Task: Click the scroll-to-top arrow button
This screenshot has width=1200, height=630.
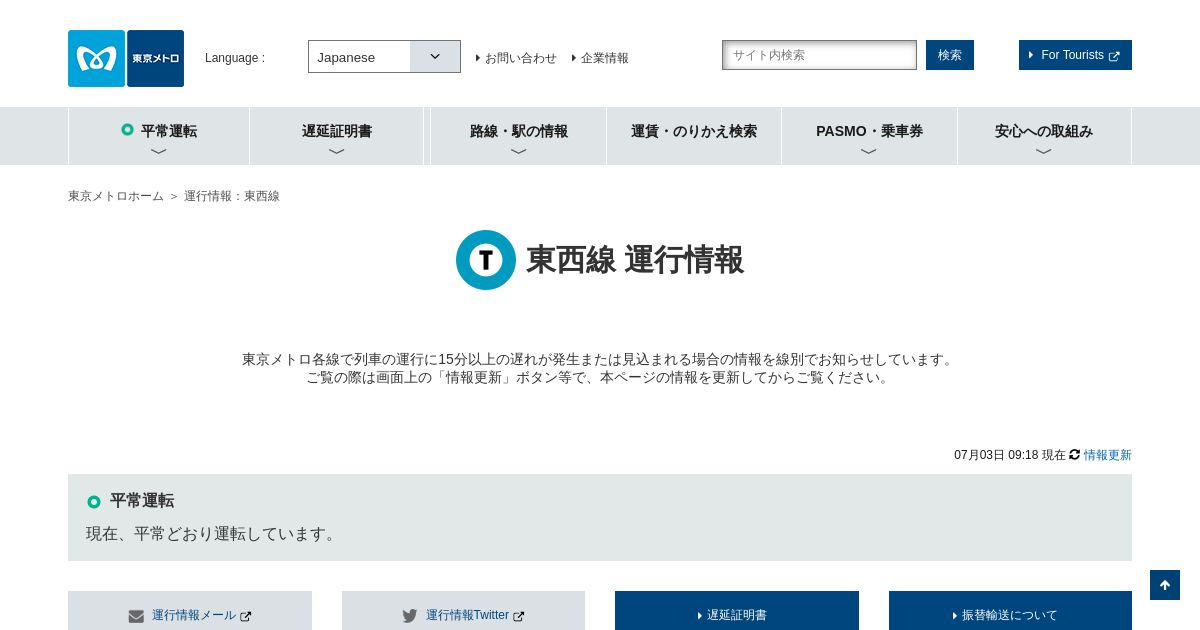Action: pyautogui.click(x=1165, y=585)
